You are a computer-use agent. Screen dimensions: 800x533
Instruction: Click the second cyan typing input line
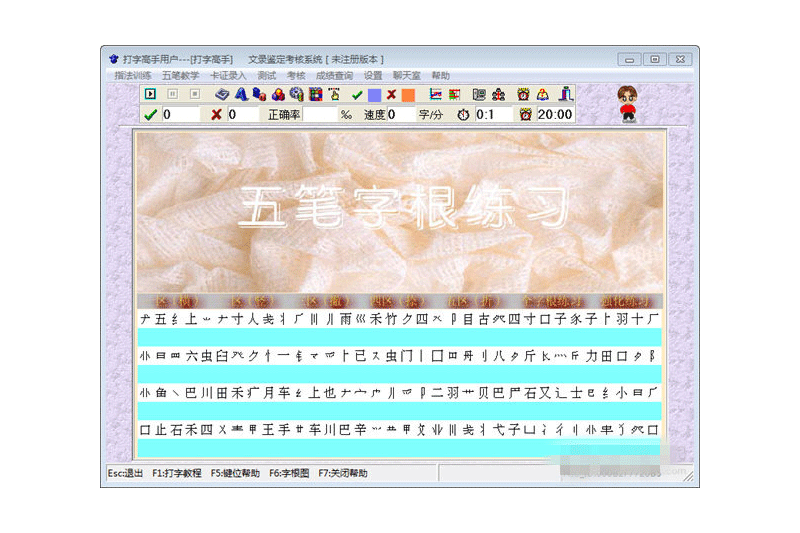coord(399,374)
